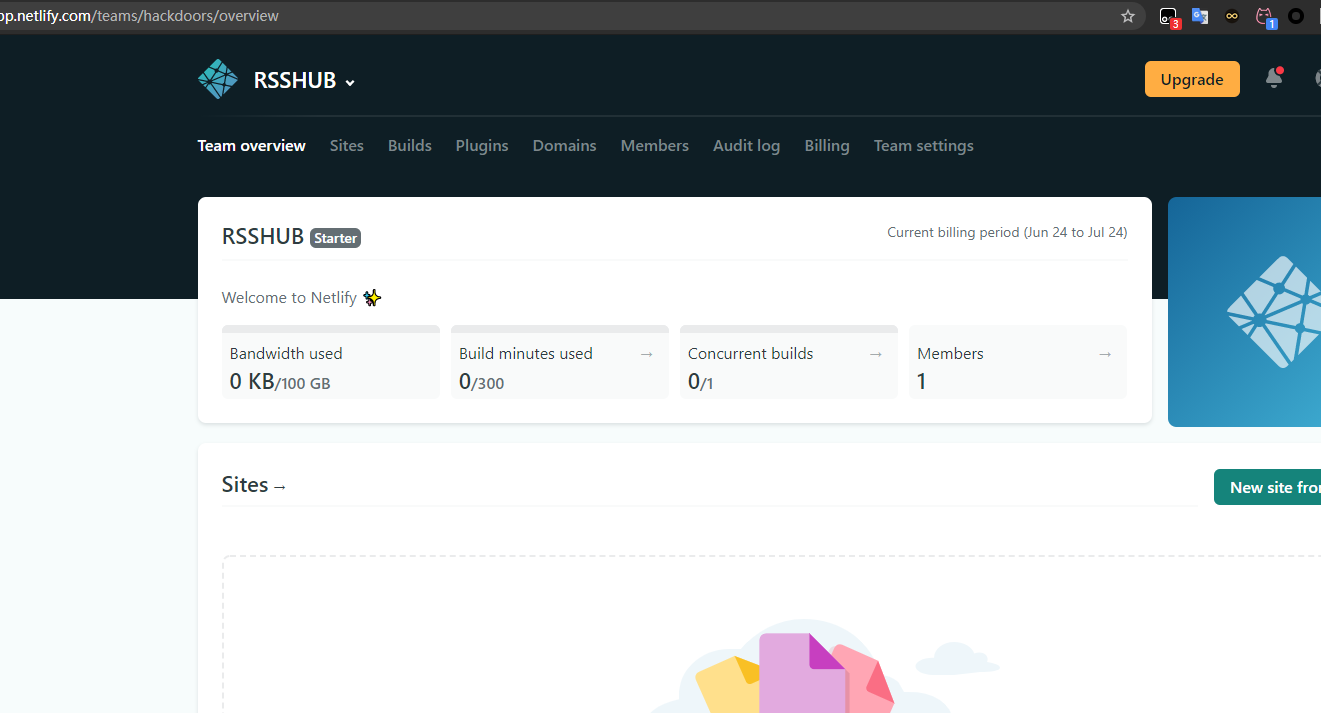Screen dimensions: 1321x713
Task: Open the black circle extension icon
Action: (1296, 16)
